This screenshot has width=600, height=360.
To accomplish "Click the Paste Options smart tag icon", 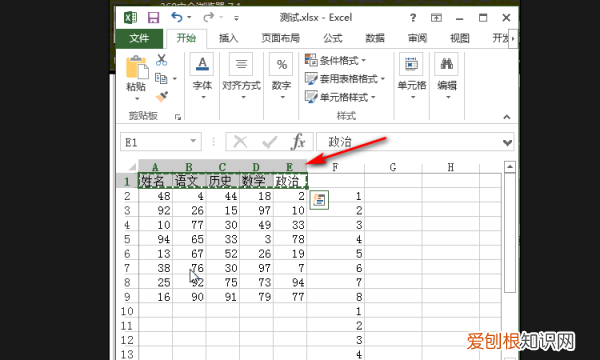I will 319,200.
